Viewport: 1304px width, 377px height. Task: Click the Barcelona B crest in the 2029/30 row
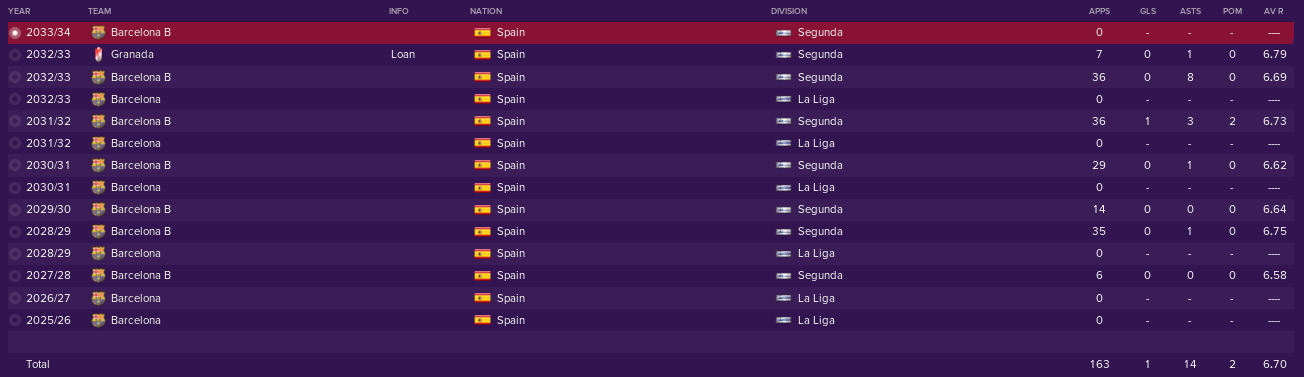[x=97, y=209]
